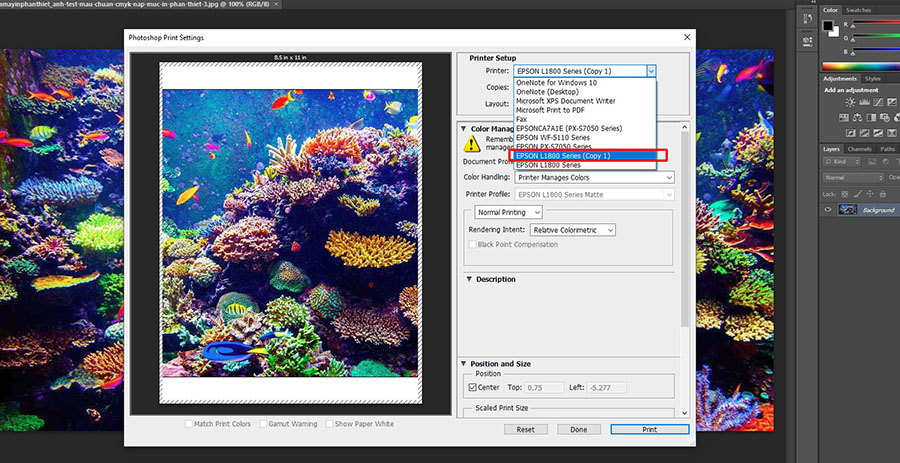The width and height of the screenshot is (900, 463).
Task: Switch to the Channels tab
Action: point(861,149)
